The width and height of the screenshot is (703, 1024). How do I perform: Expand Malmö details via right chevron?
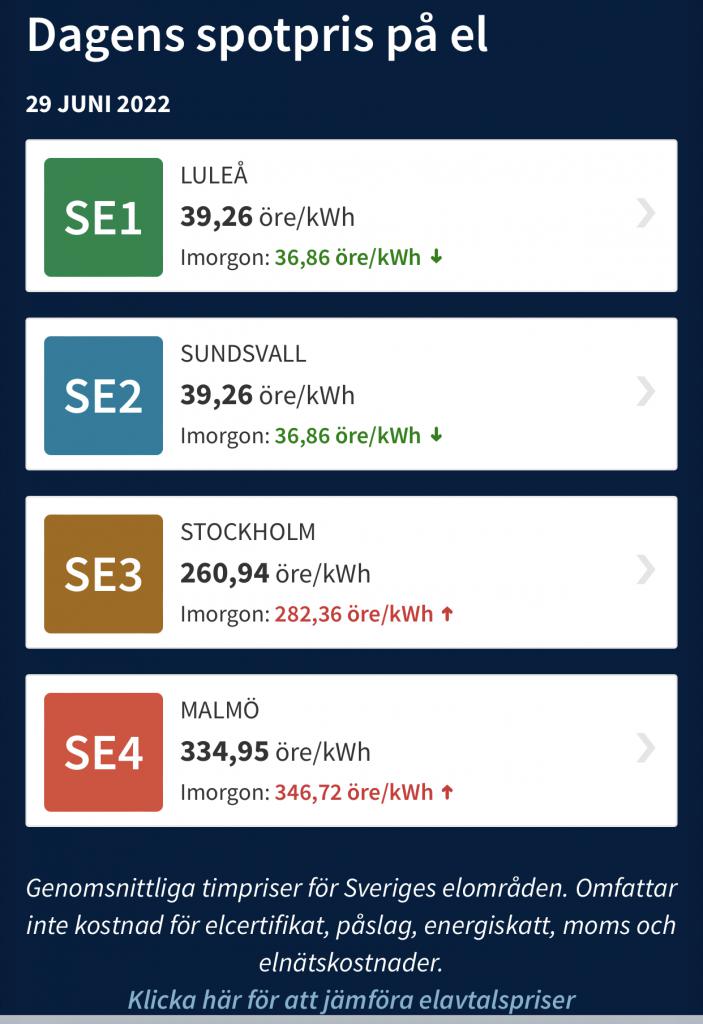646,748
